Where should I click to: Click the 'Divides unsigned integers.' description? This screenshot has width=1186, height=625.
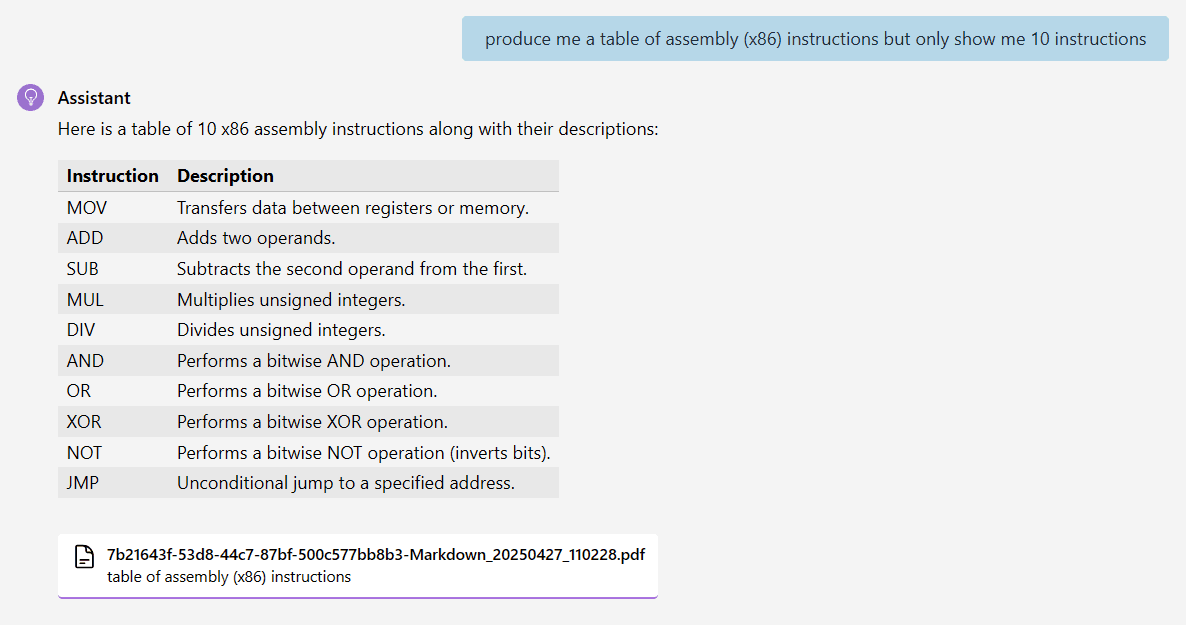[x=281, y=330]
